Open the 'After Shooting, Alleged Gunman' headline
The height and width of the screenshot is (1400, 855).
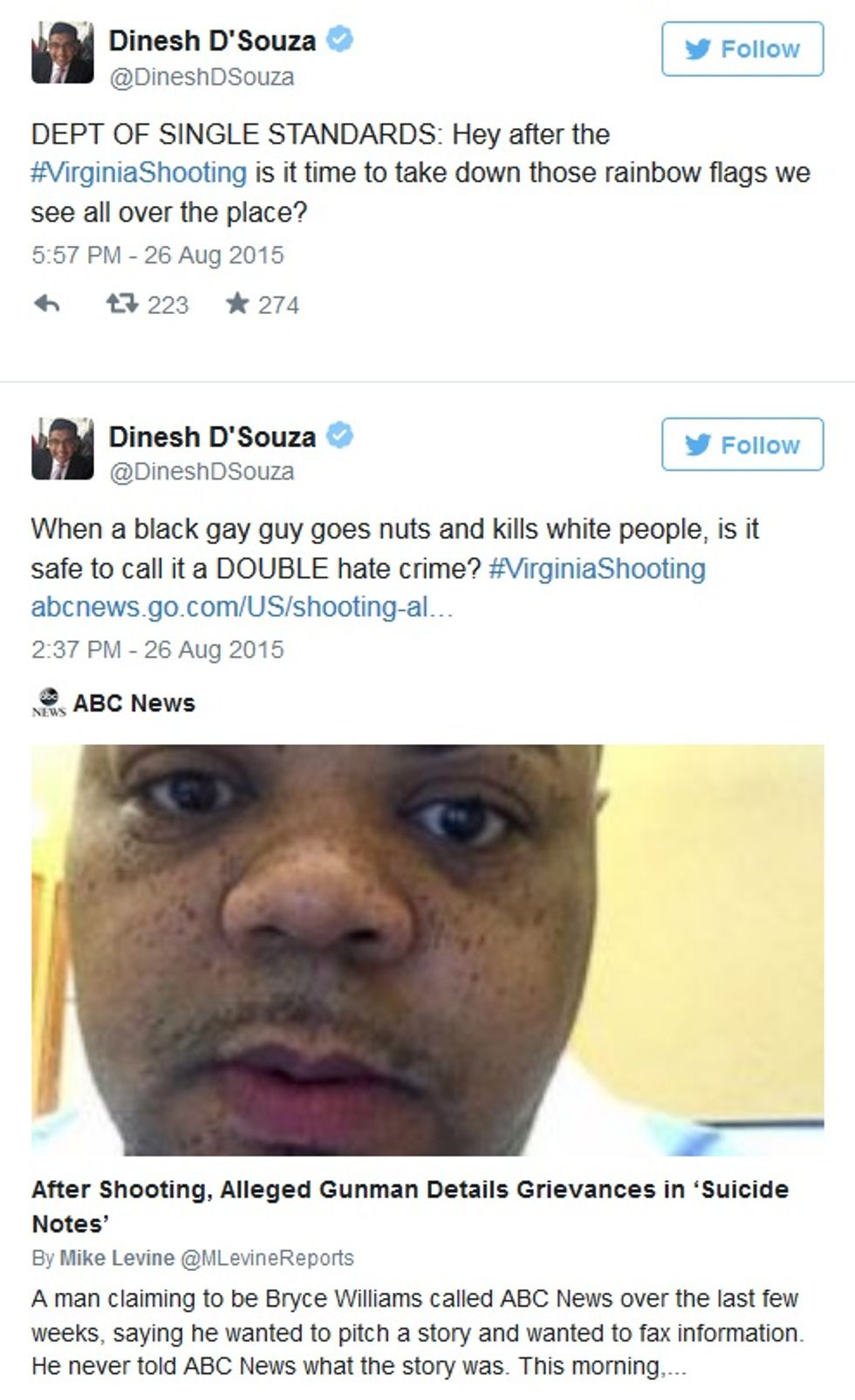(x=410, y=1206)
